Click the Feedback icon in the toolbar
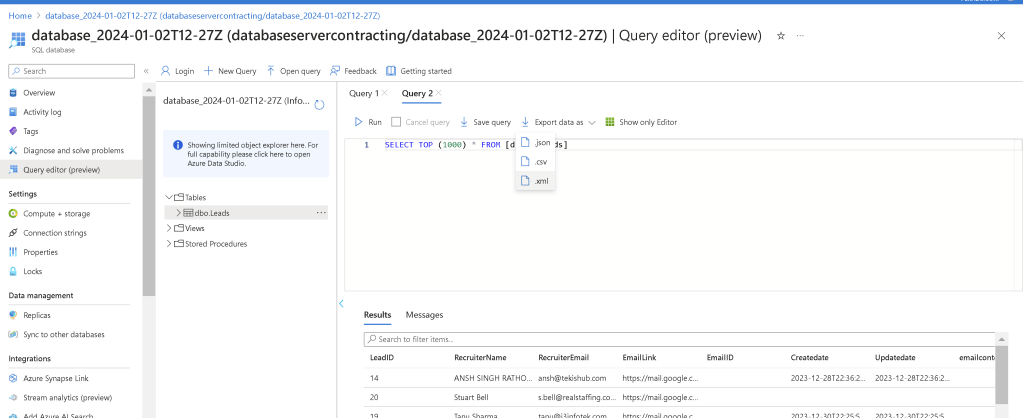1023x418 pixels. (335, 71)
